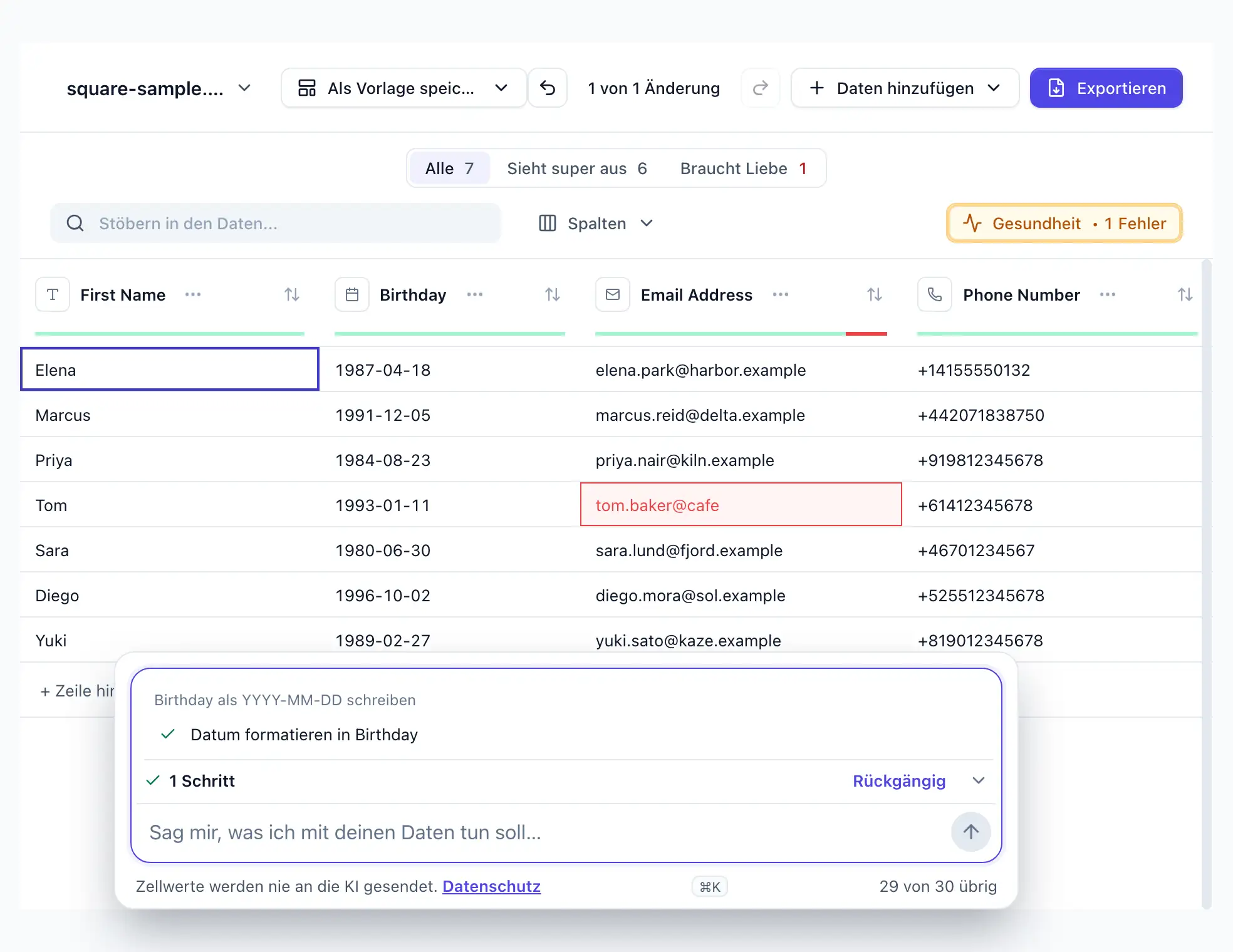The width and height of the screenshot is (1233, 952).
Task: Select the Alle 7 tab
Action: click(x=449, y=168)
